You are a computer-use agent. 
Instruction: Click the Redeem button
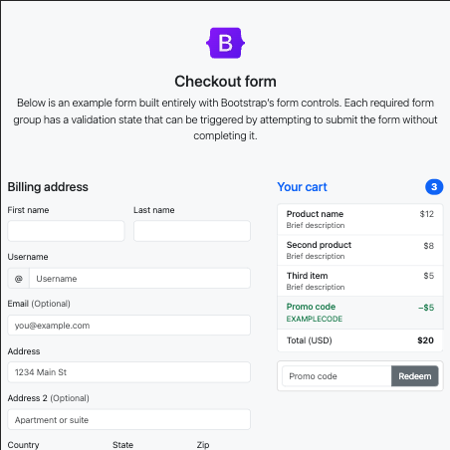point(415,376)
